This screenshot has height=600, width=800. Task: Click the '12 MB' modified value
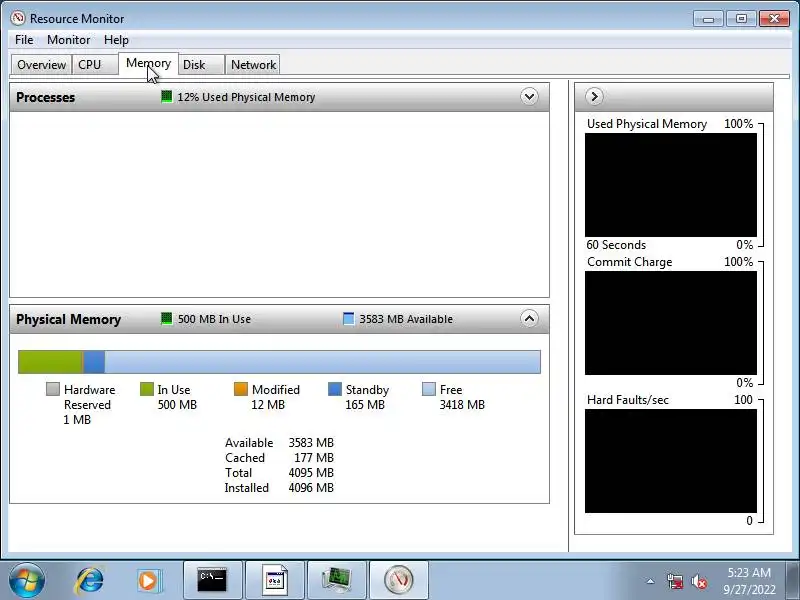(x=268, y=405)
